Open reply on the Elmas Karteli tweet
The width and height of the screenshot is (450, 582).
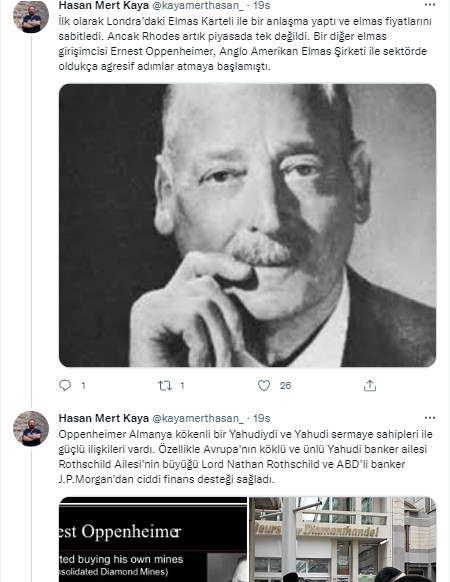(65, 385)
